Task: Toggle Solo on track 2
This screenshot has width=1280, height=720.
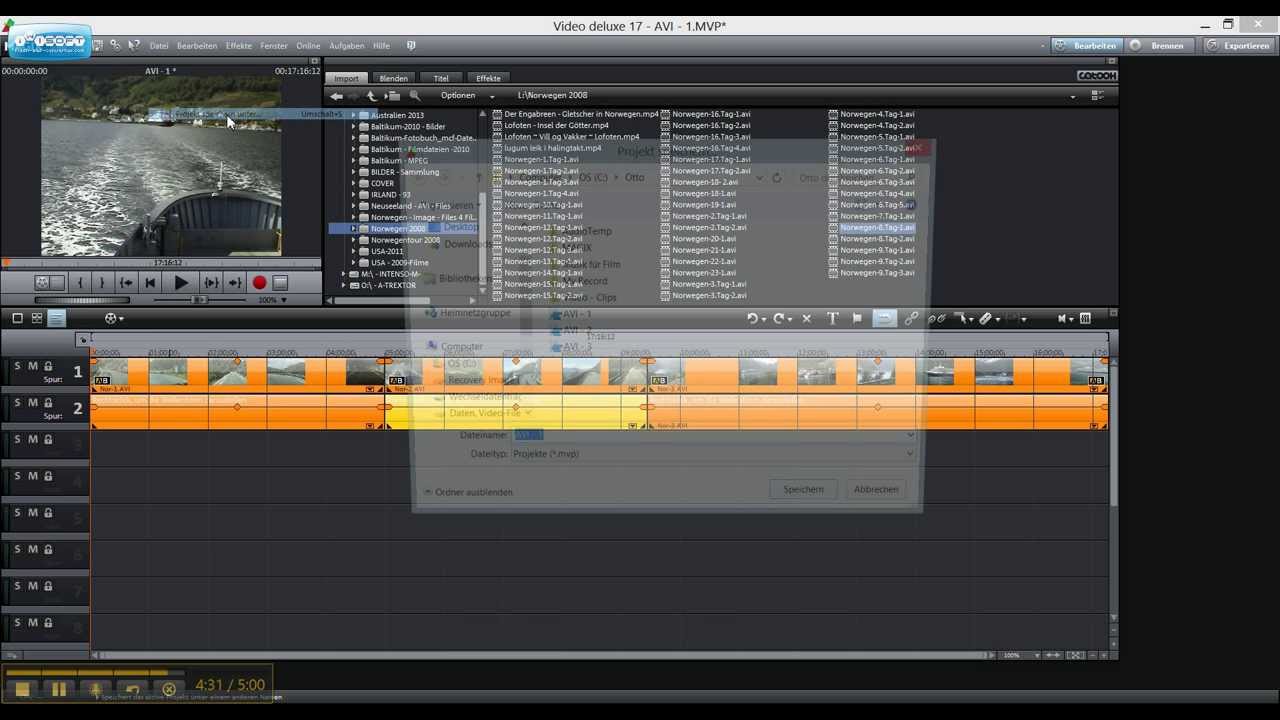Action: click(17, 403)
